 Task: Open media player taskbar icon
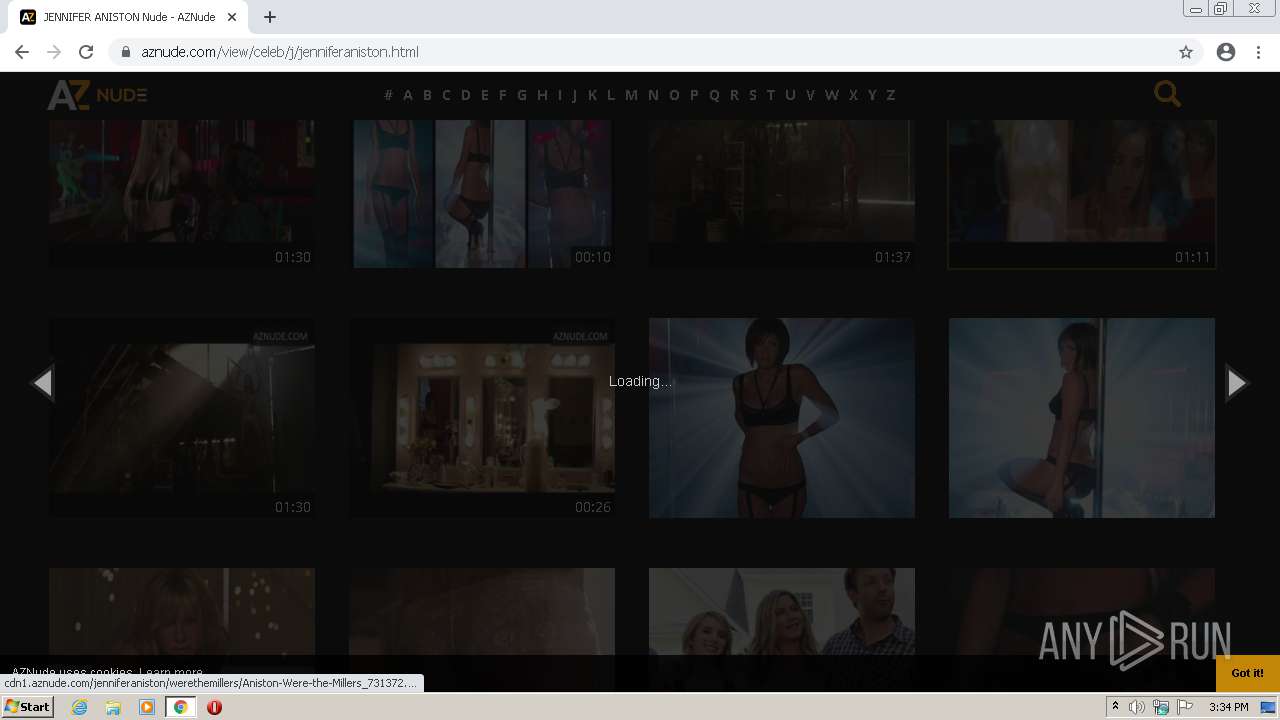tap(147, 707)
